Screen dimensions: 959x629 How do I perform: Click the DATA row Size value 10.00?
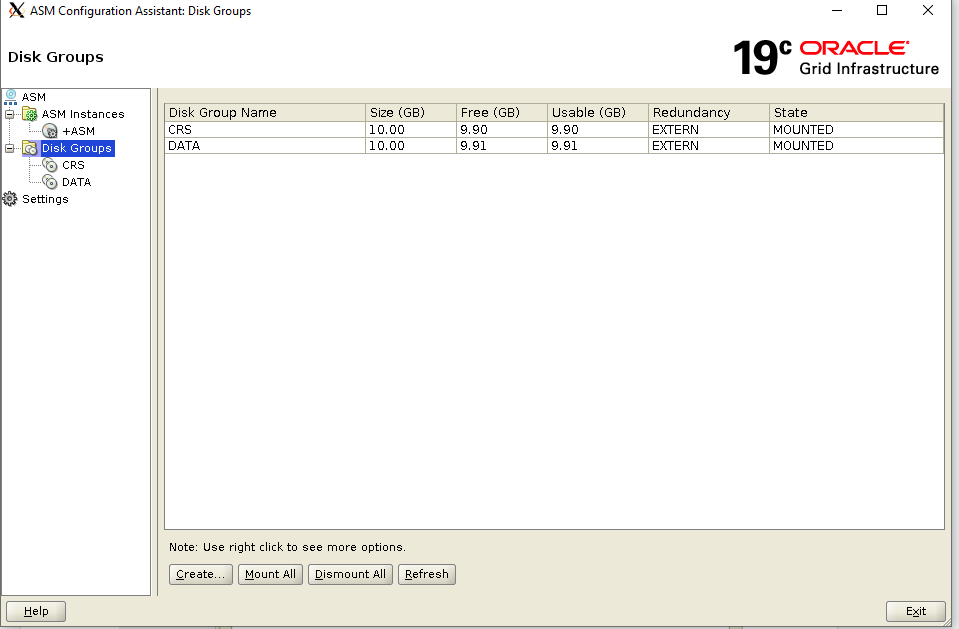pos(411,146)
